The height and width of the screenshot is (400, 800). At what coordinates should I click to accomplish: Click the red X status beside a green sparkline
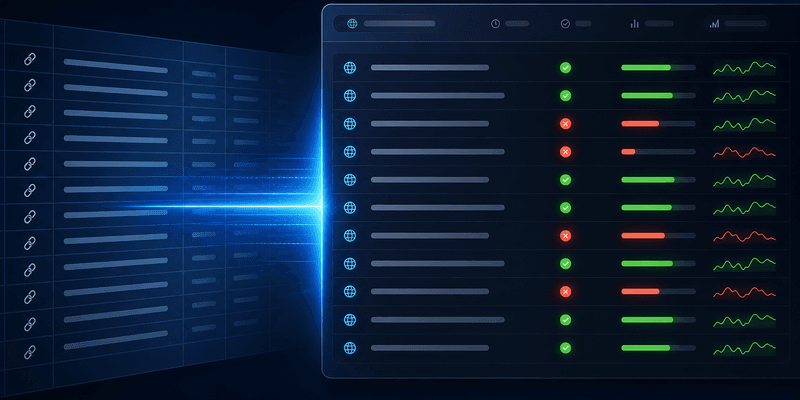coord(565,123)
